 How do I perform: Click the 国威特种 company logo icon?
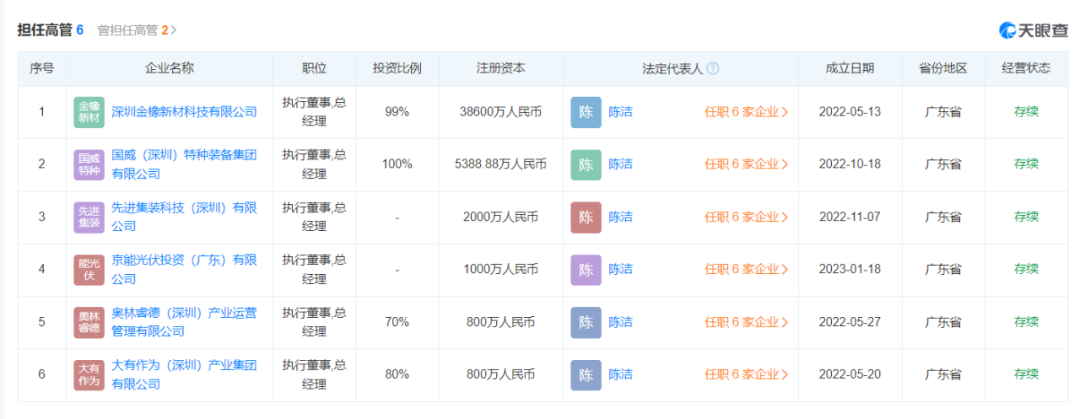coord(89,164)
